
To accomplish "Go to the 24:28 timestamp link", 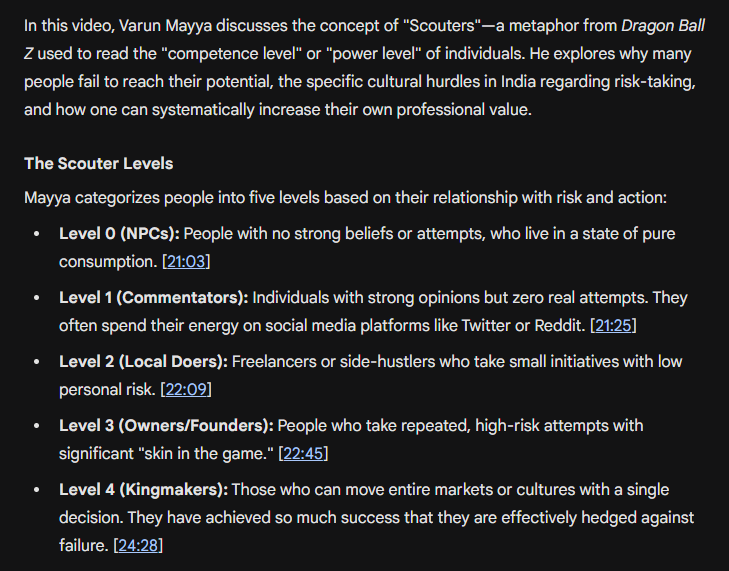I will (x=138, y=546).
